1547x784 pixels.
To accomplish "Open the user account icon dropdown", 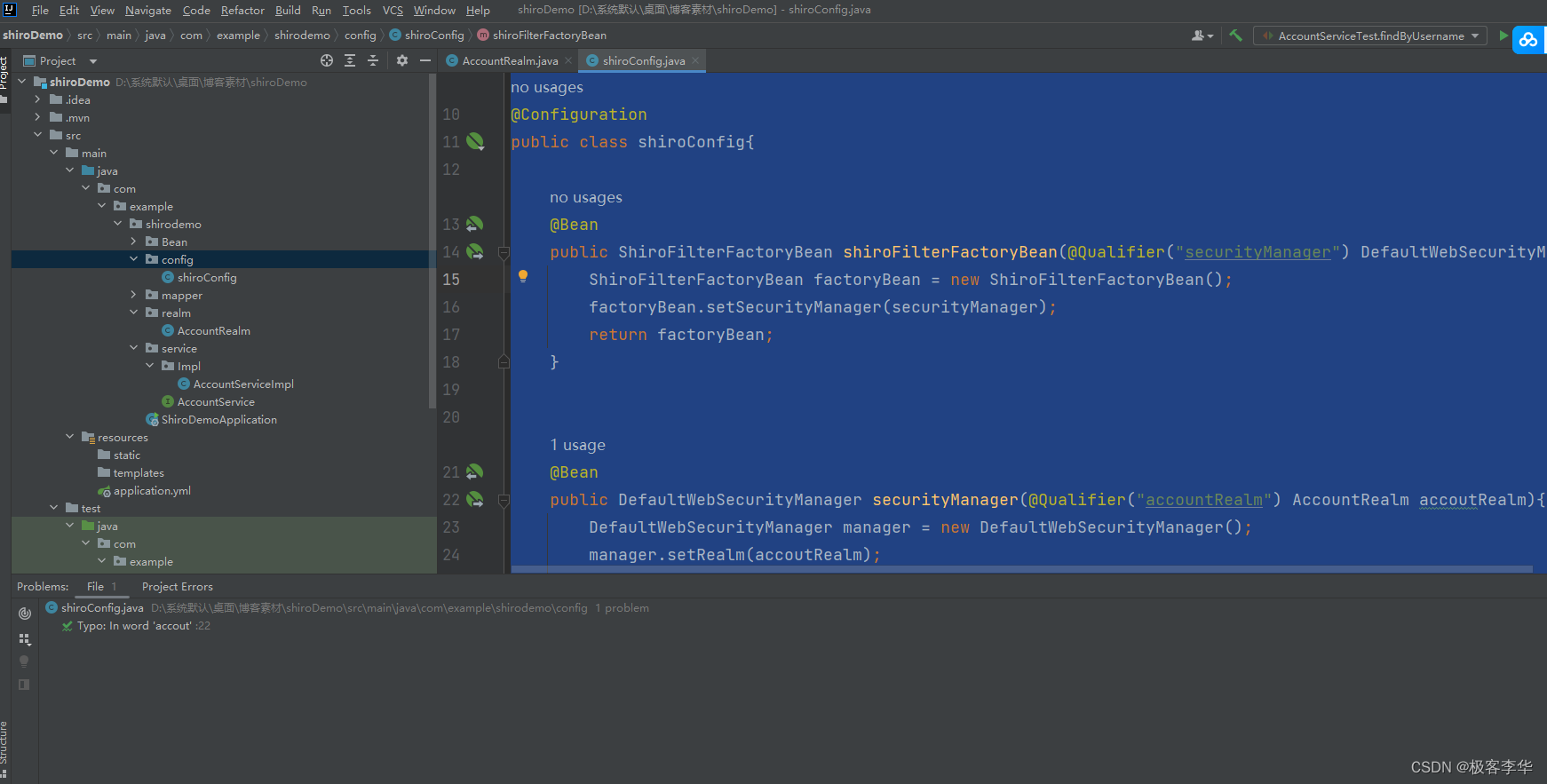I will pos(1202,36).
